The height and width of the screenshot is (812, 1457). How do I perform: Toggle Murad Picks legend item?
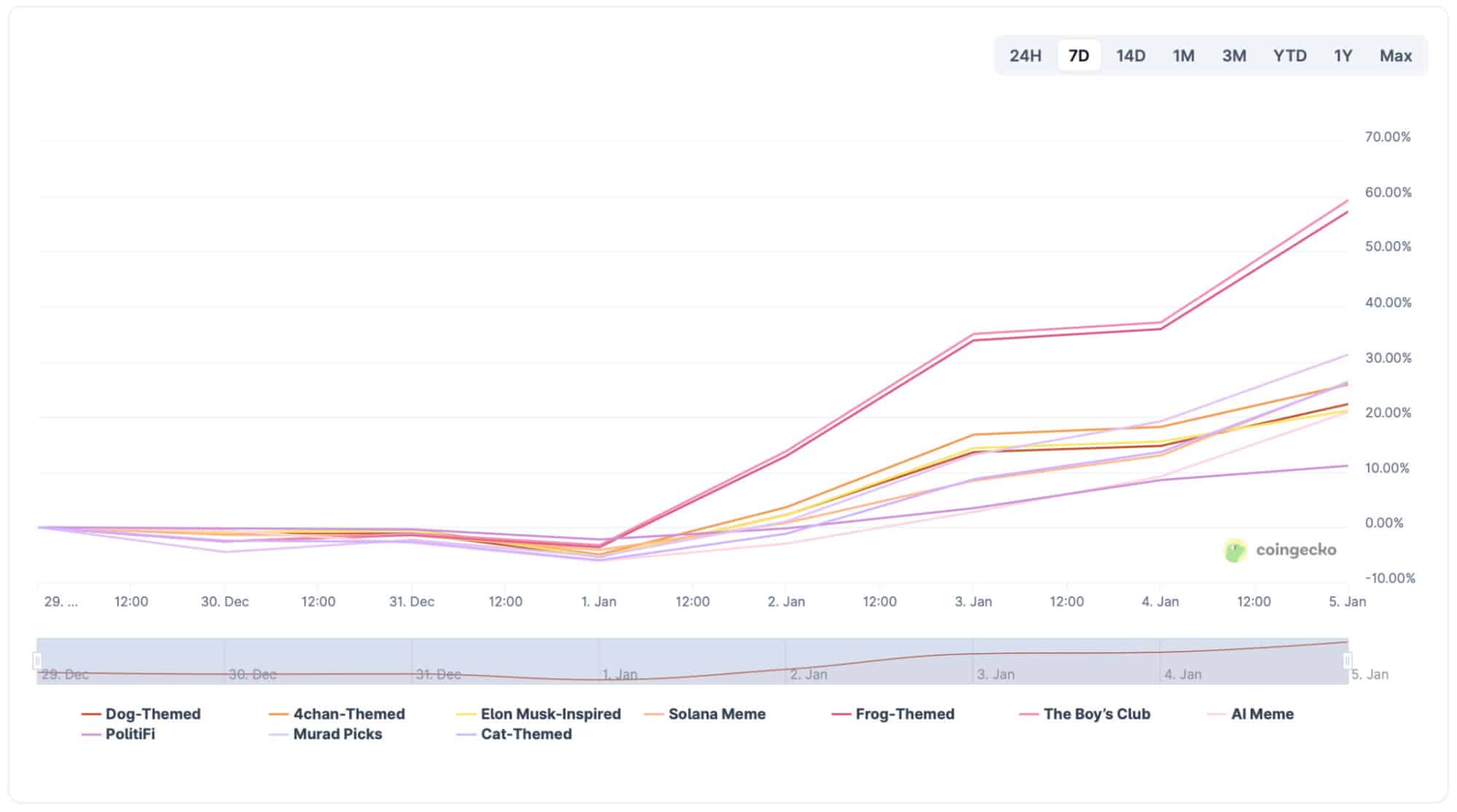337,734
